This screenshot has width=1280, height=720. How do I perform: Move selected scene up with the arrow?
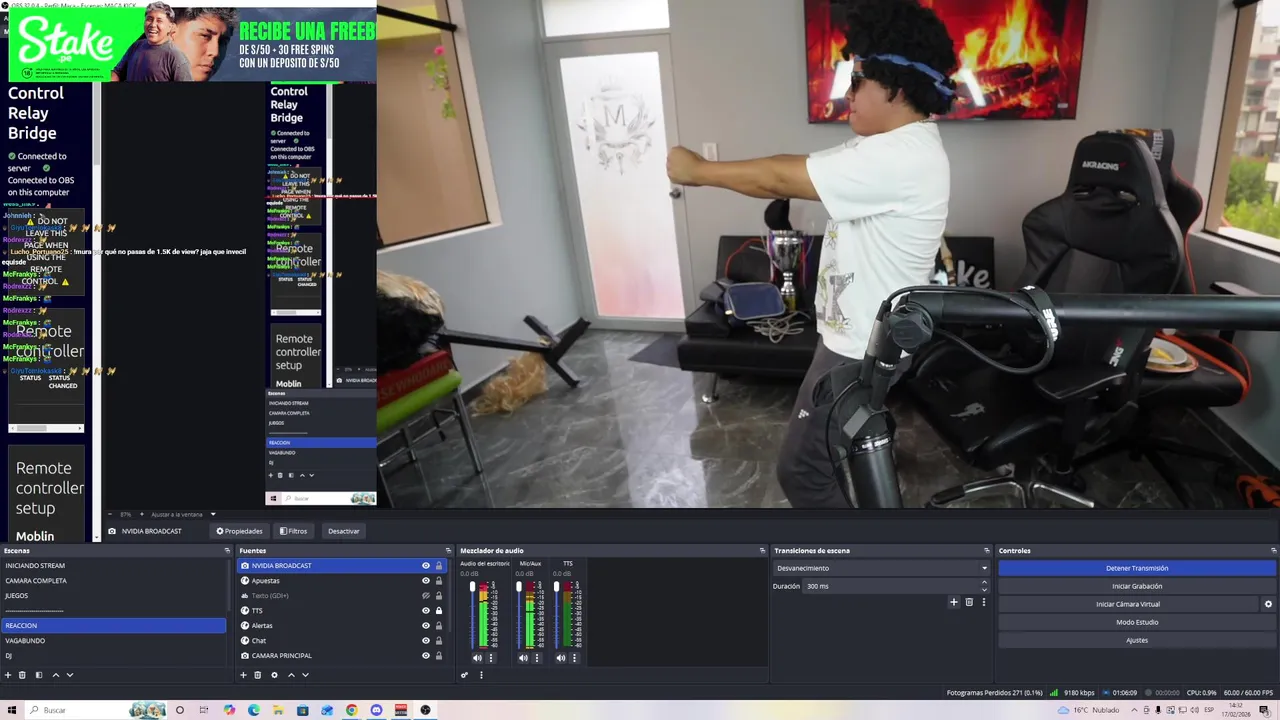click(x=56, y=675)
